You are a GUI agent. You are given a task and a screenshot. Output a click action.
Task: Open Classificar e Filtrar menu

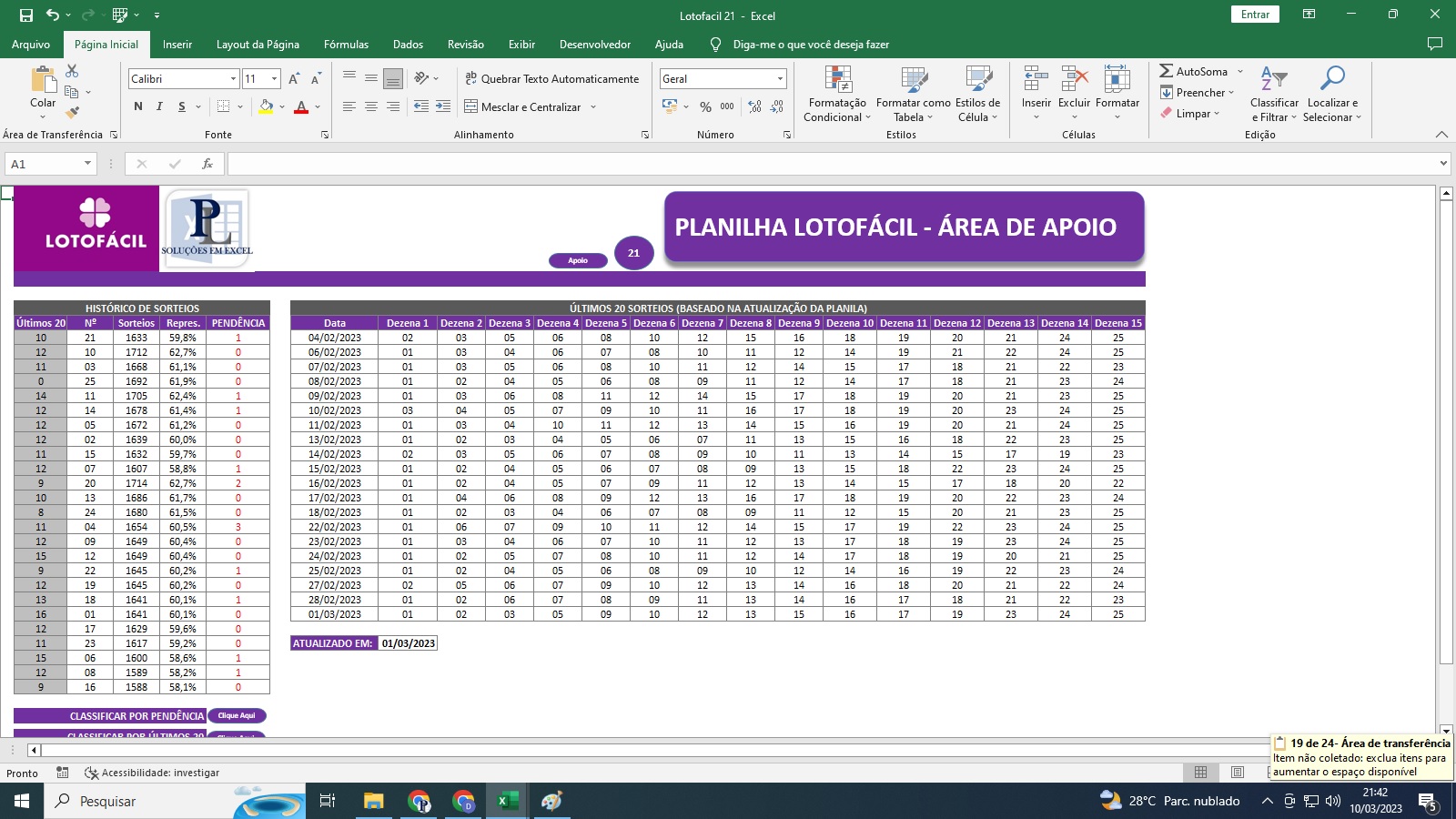click(x=1274, y=94)
